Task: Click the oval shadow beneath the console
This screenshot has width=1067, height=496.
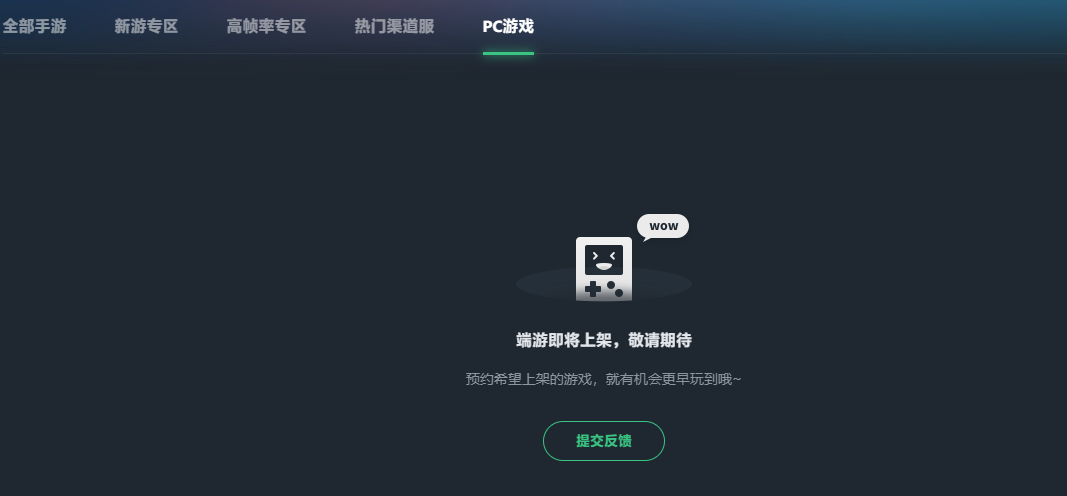Action: pos(604,284)
